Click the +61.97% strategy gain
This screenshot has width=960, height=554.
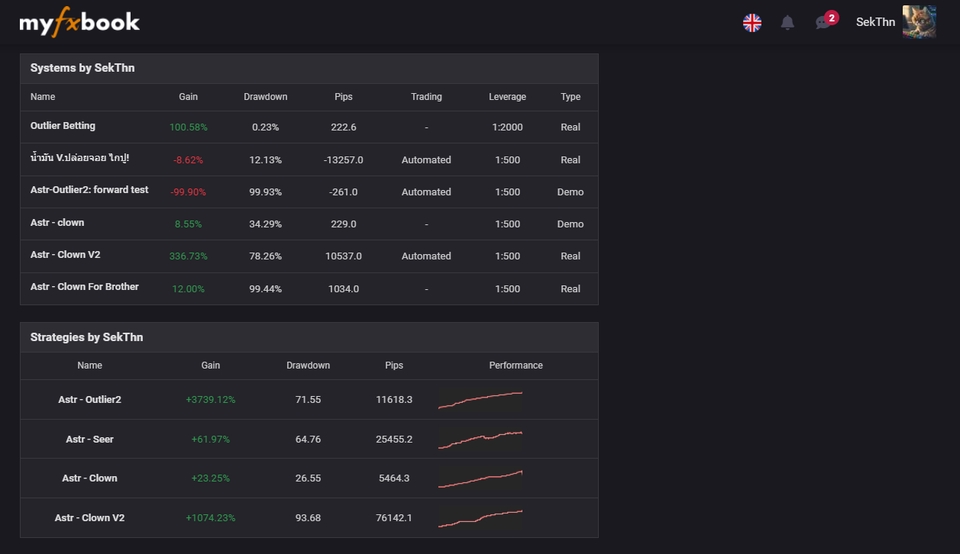[x=211, y=440]
